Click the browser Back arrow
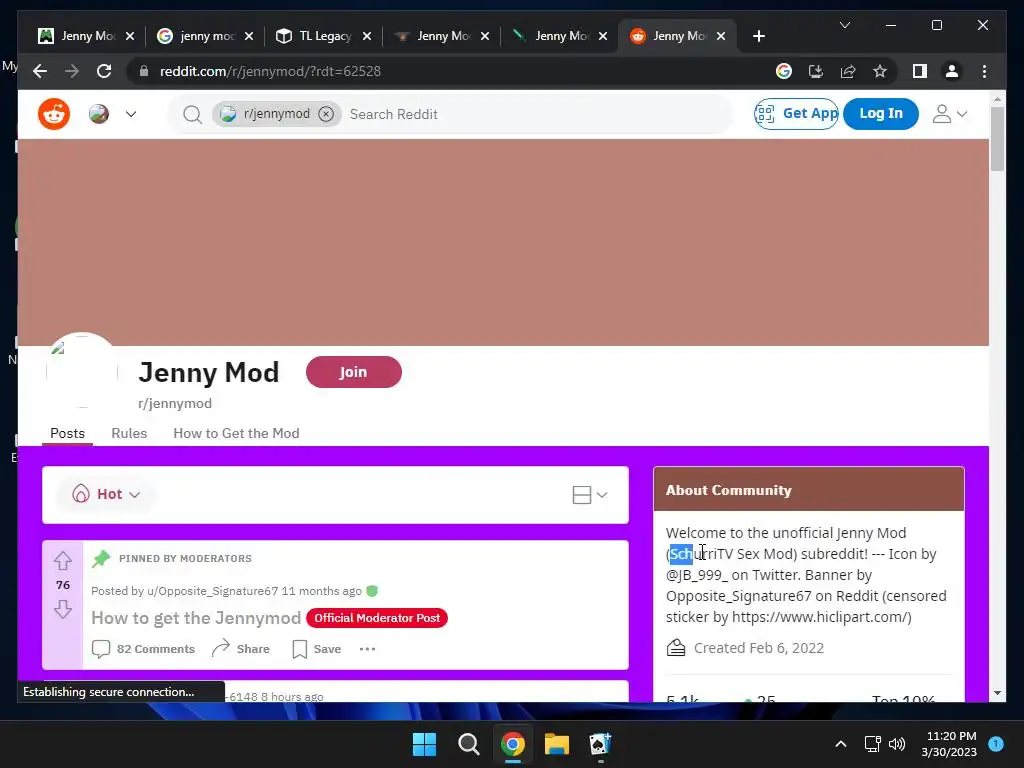The width and height of the screenshot is (1024, 768). tap(40, 71)
